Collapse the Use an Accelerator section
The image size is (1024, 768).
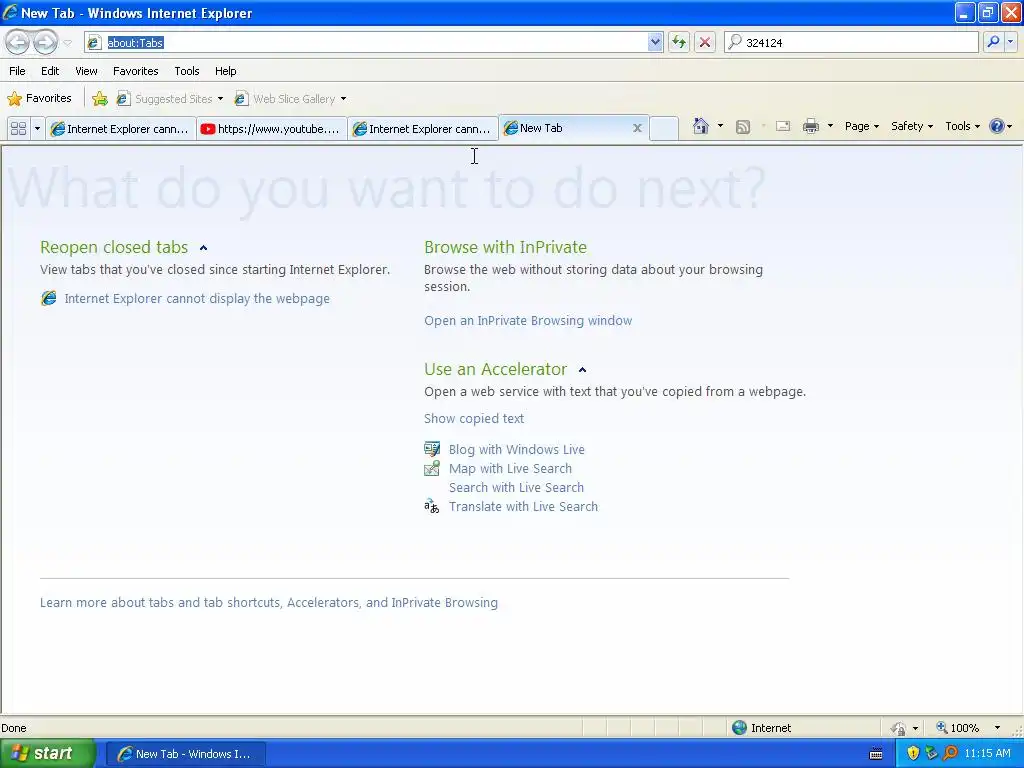click(x=583, y=370)
